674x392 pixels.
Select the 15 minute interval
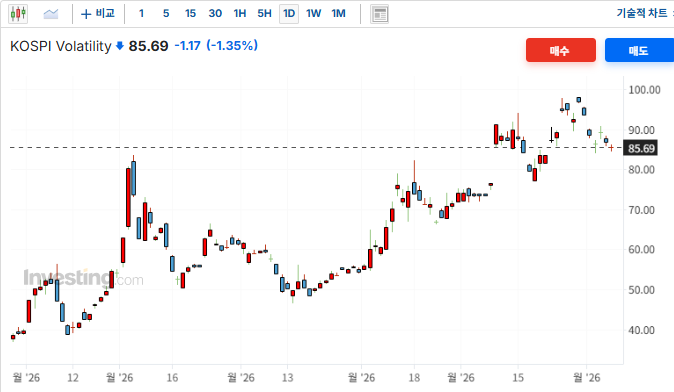pos(190,14)
